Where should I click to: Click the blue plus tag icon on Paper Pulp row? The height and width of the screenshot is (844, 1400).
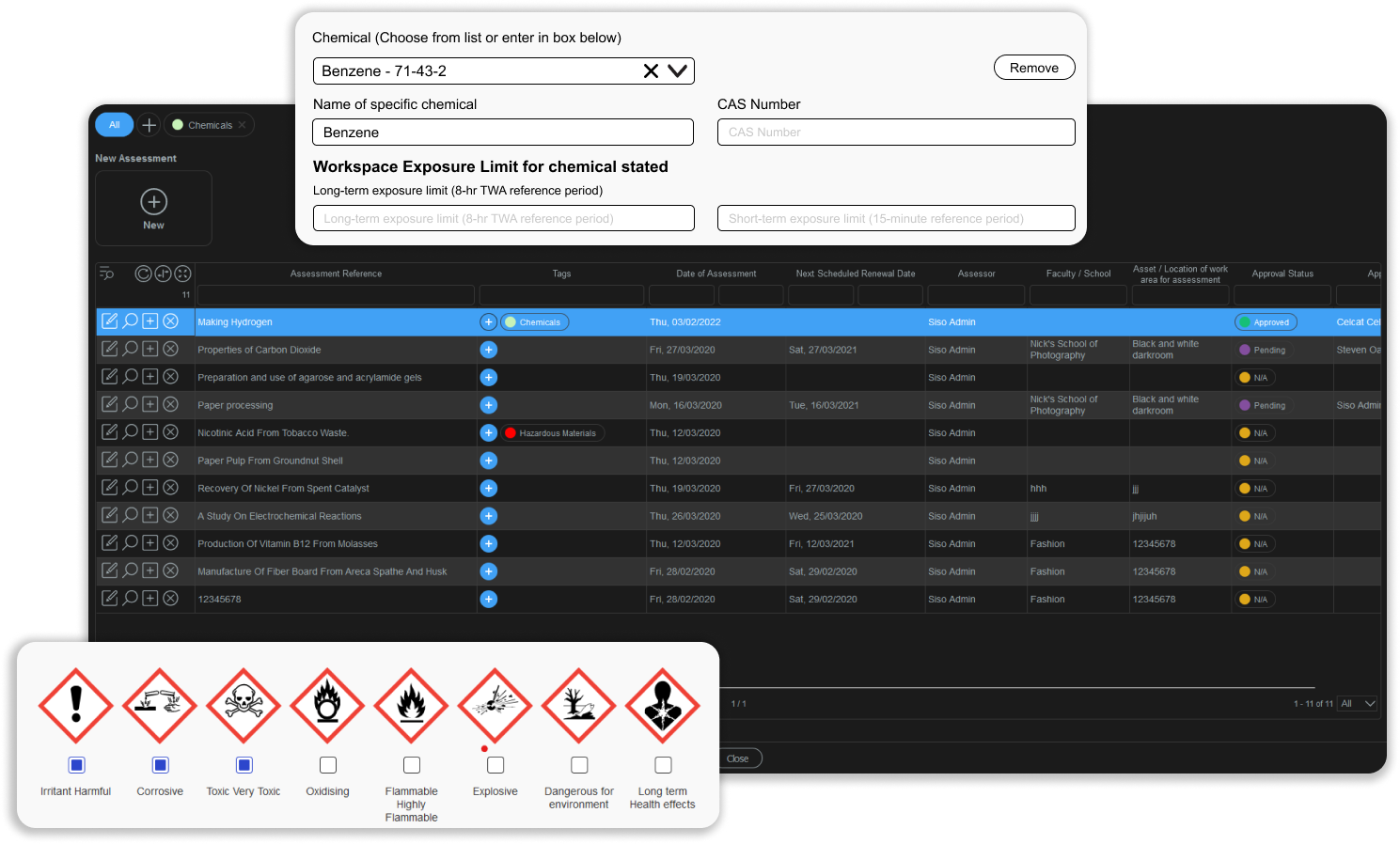tap(488, 461)
